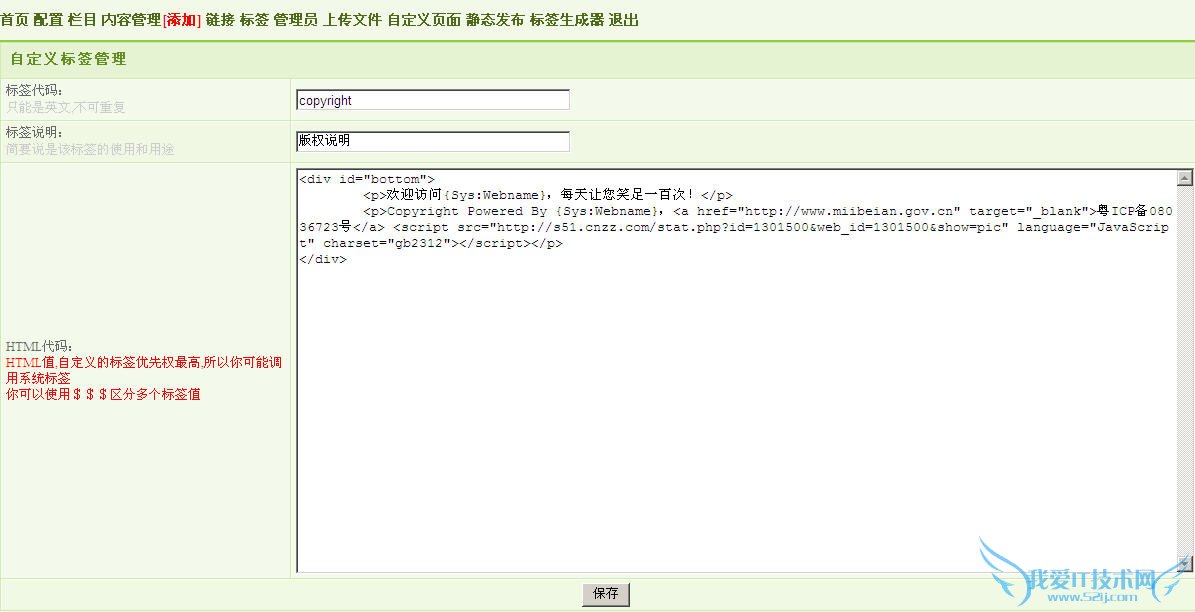1195x612 pixels.
Task: Go to 静态发布 page
Action: tap(495, 21)
